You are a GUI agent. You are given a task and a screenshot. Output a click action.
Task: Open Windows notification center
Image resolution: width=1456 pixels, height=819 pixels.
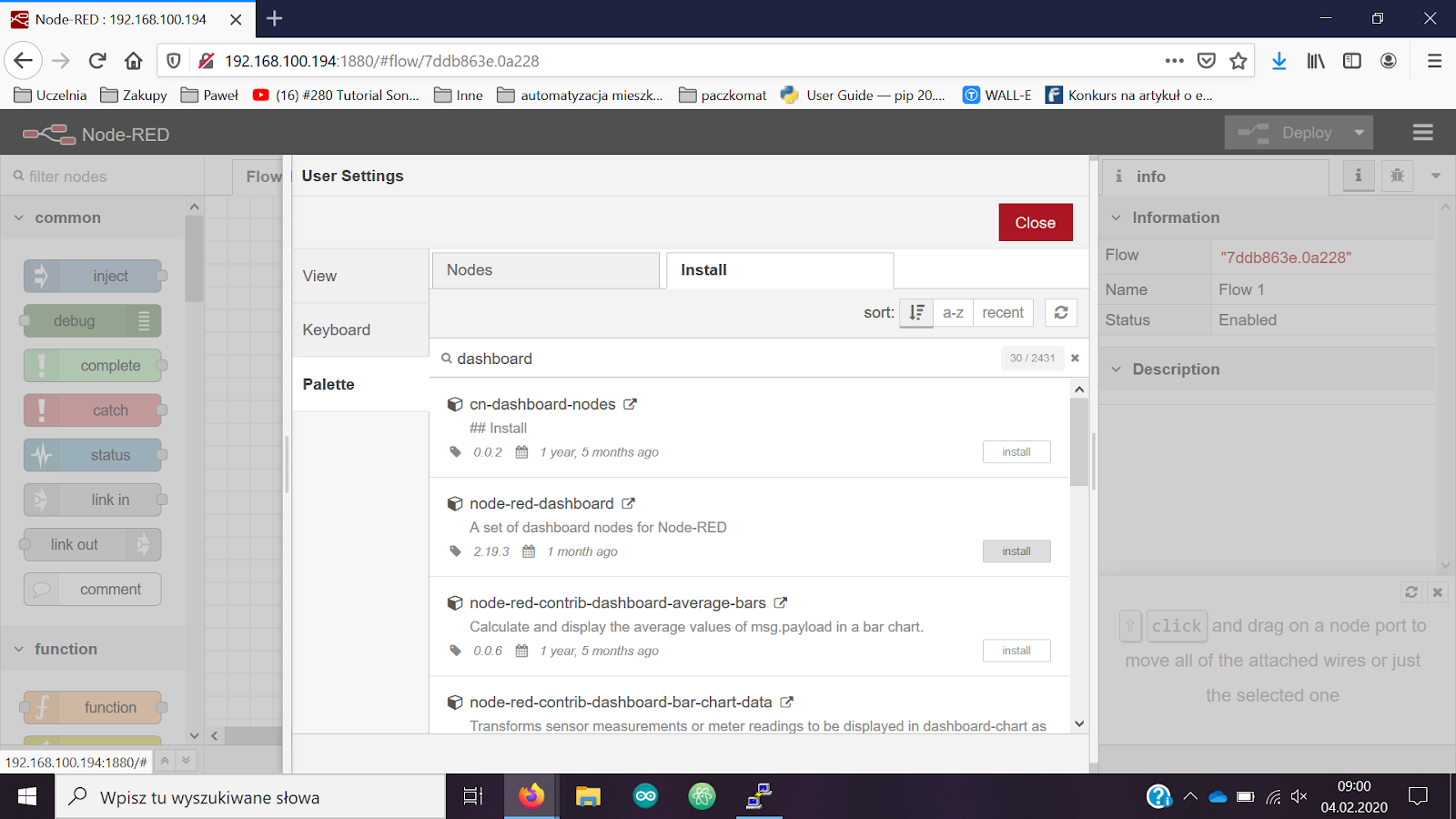(x=1418, y=796)
